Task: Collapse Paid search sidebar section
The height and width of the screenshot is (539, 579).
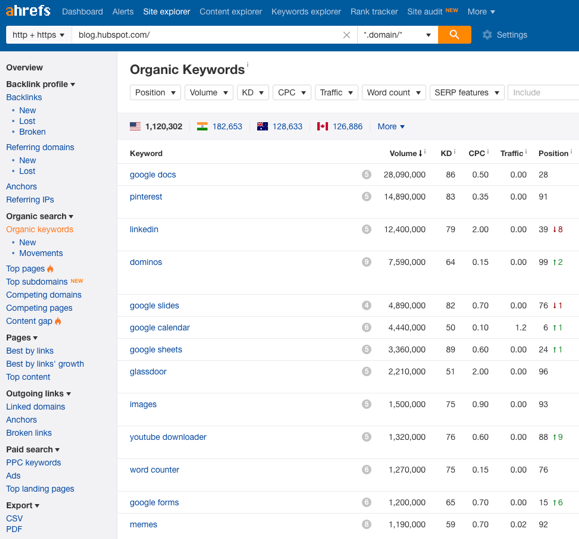Action: pyautogui.click(x=33, y=450)
